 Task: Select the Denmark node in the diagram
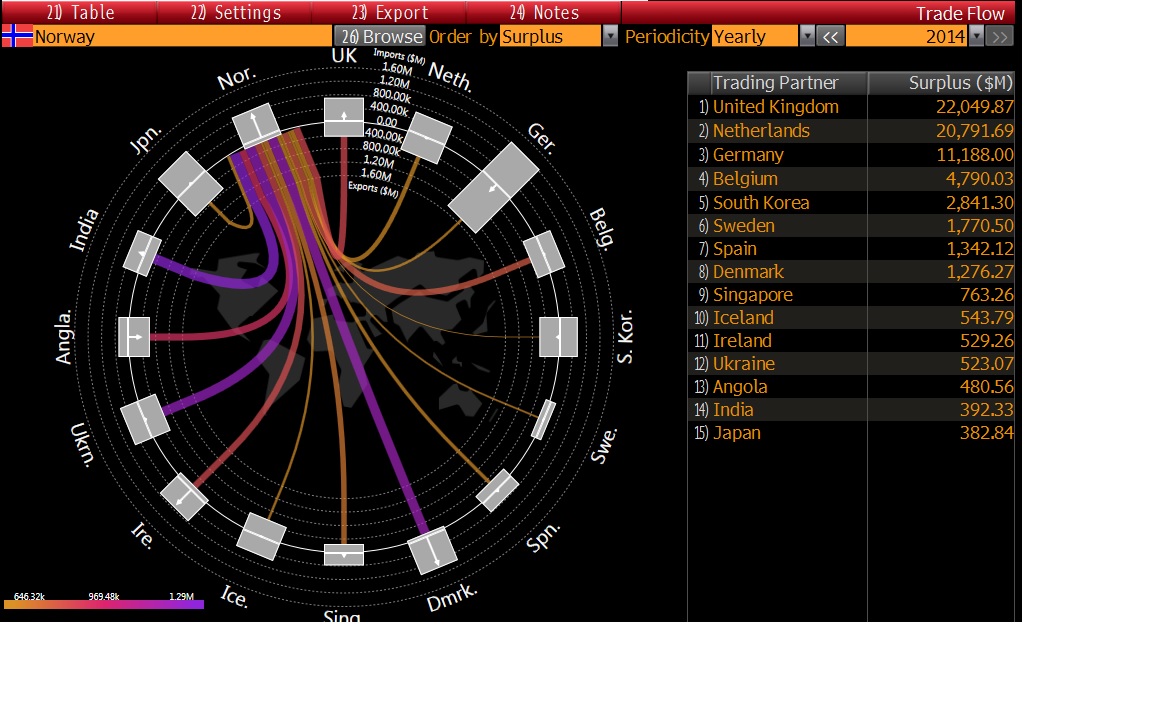tap(433, 550)
